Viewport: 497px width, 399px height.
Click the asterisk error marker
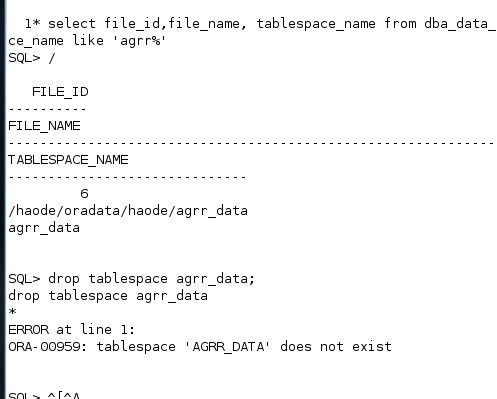(x=12, y=312)
